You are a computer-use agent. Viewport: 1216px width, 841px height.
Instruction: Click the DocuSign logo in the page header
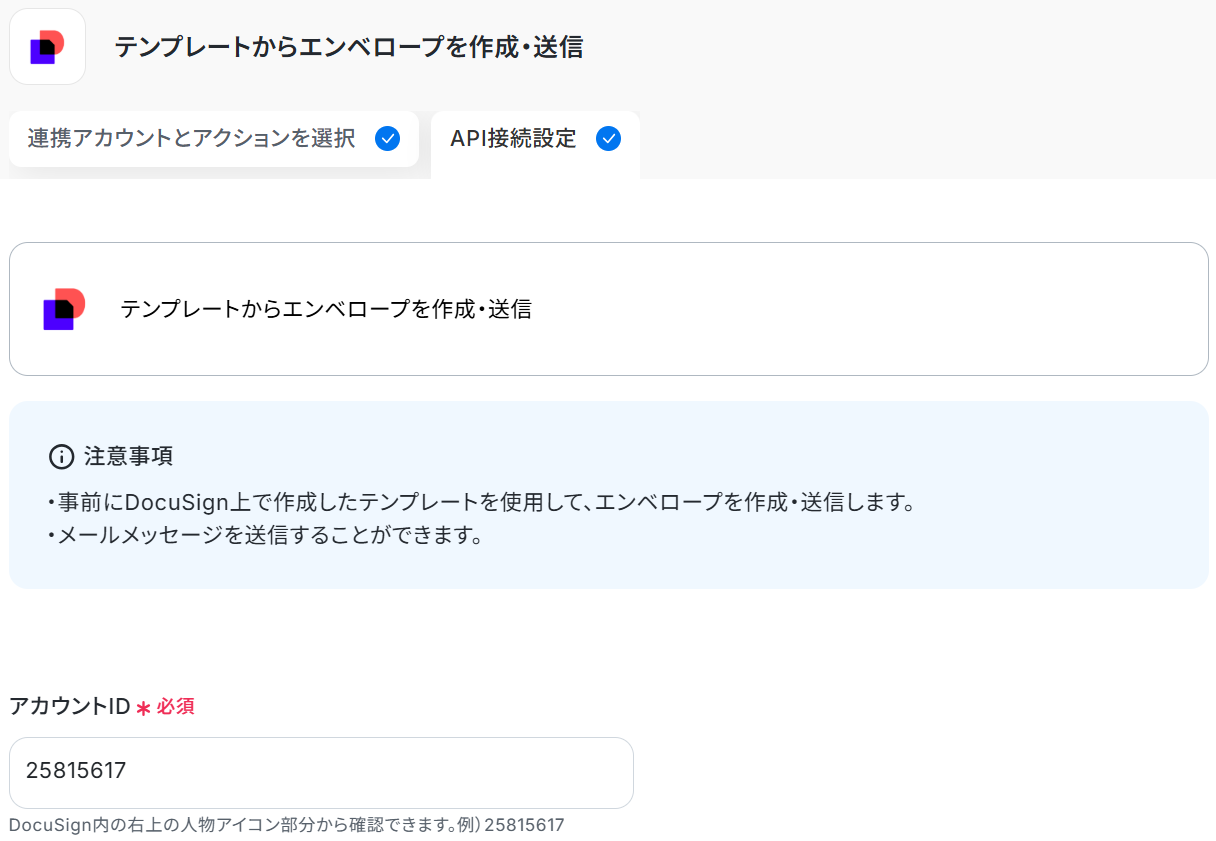[x=47, y=47]
